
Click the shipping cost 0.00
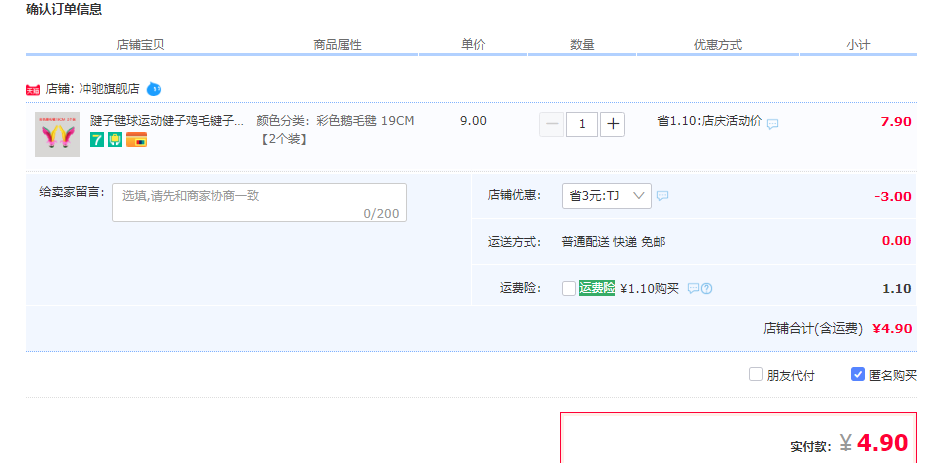[x=896, y=240]
